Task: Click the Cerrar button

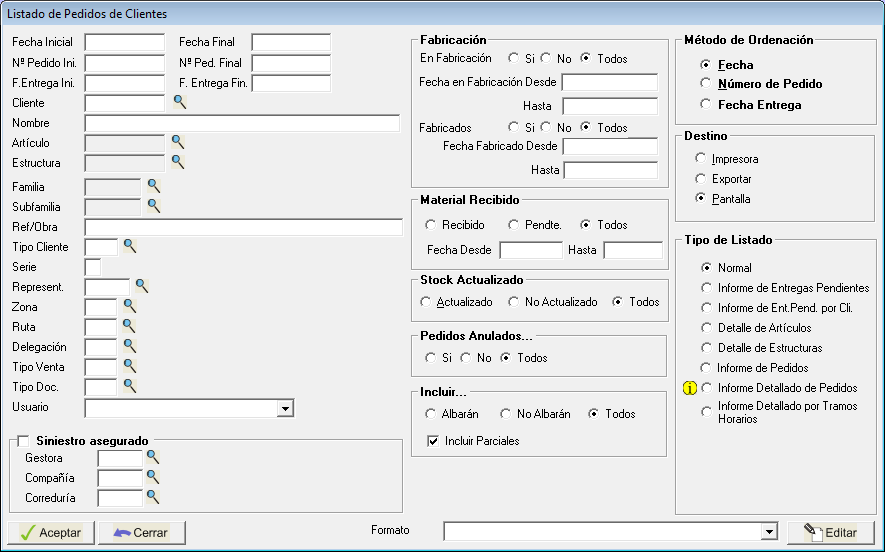Action: tap(141, 533)
